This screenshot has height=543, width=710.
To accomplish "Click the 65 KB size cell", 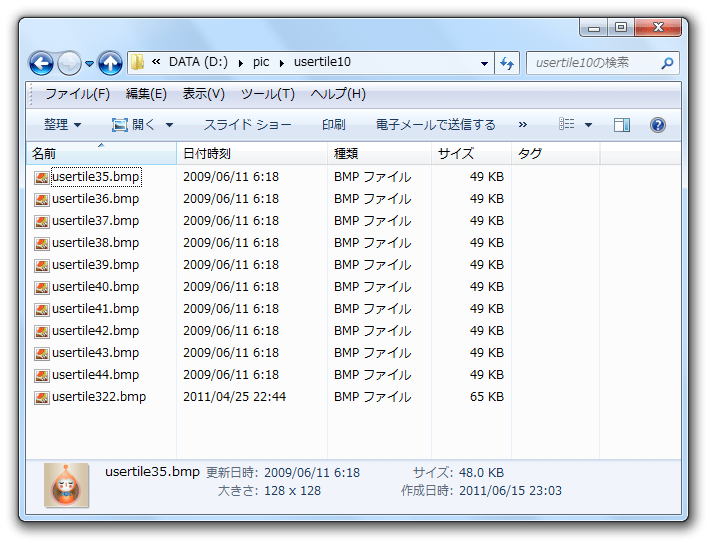I will point(487,397).
